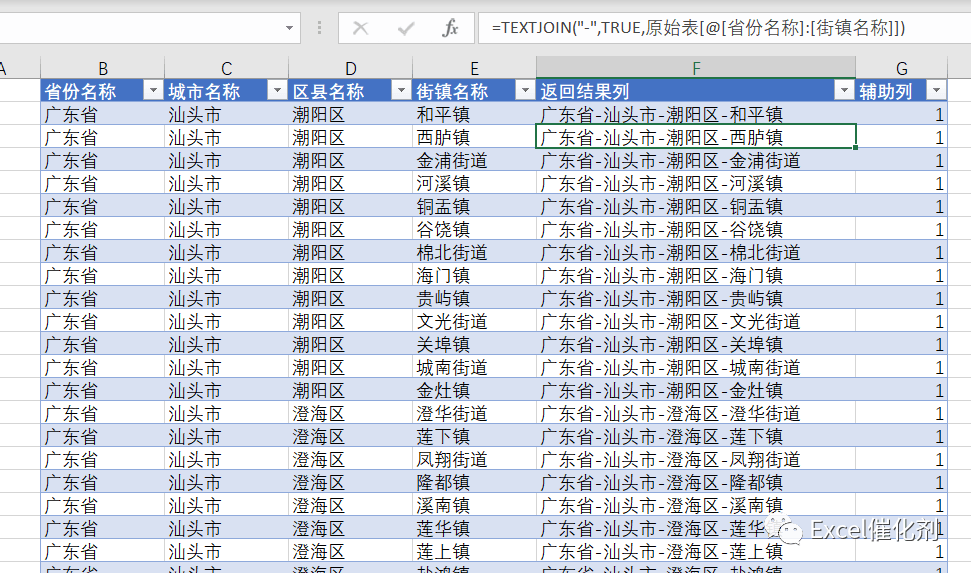Select the 街镇名称 header cell
971x573 pixels.
(x=474, y=91)
